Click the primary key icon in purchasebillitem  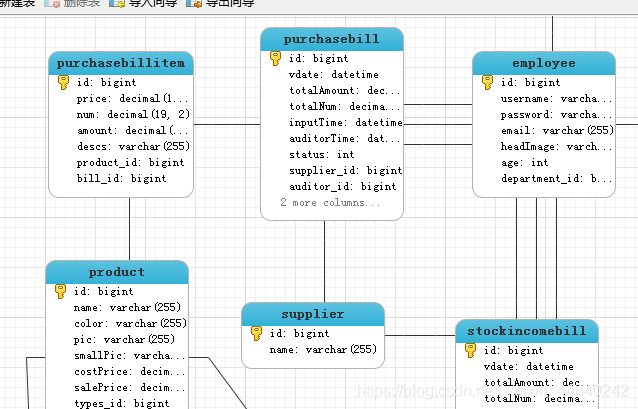coord(63,82)
